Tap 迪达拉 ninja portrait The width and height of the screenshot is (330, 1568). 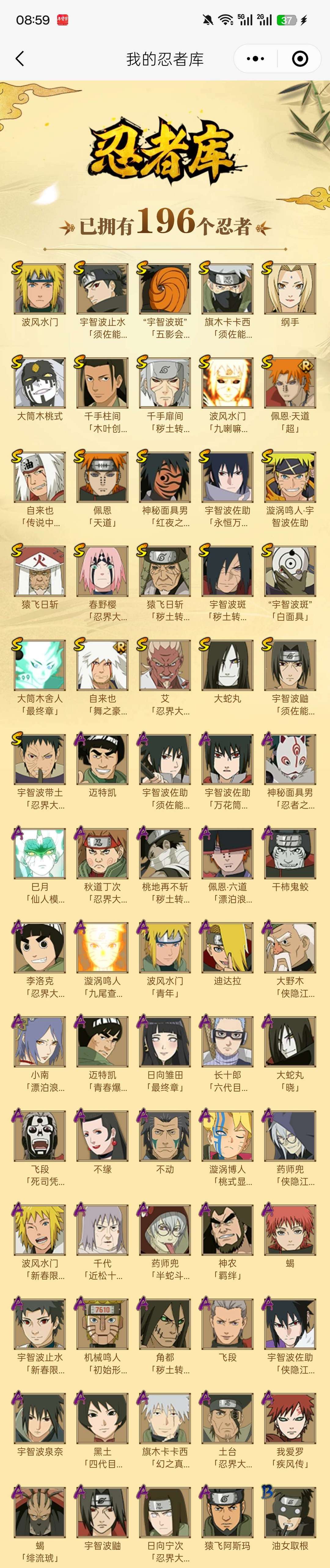click(x=227, y=948)
